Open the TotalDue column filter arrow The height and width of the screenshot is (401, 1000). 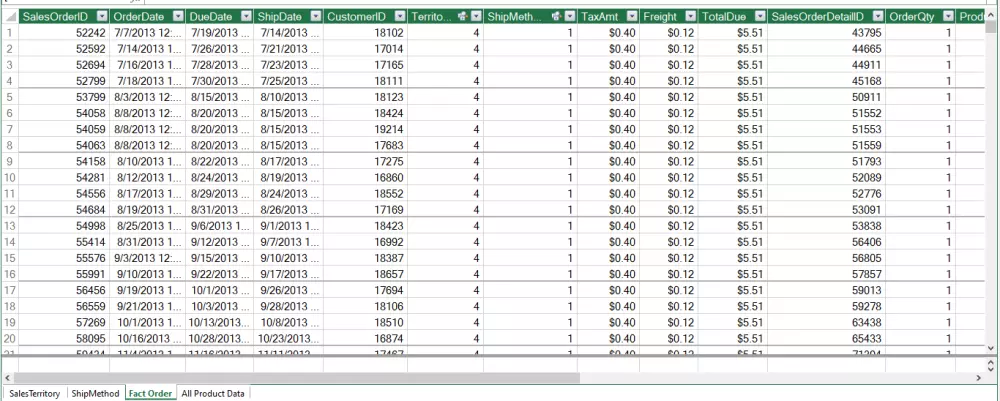760,17
